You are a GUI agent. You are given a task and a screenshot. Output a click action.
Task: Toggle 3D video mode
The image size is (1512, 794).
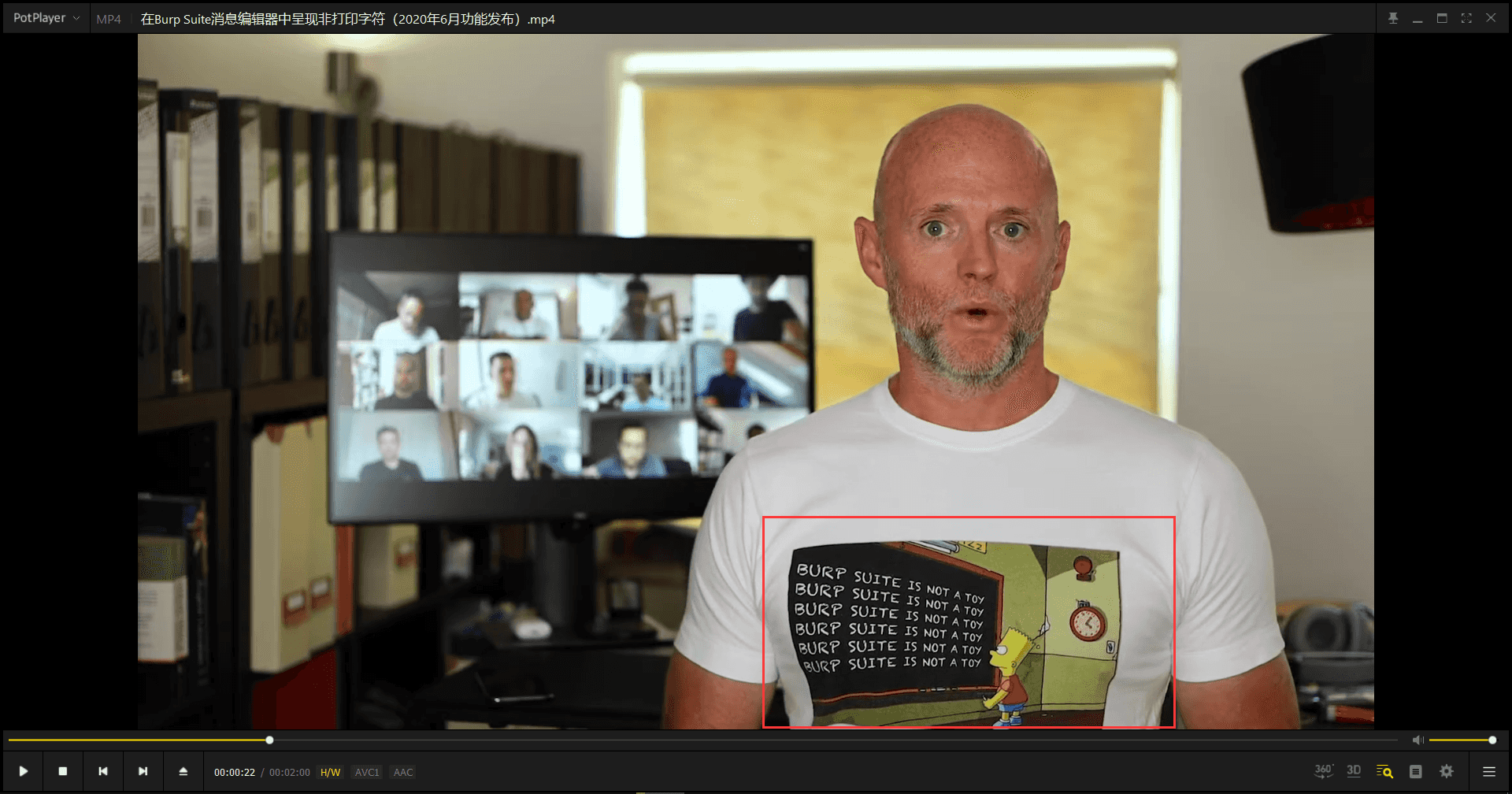(1354, 771)
